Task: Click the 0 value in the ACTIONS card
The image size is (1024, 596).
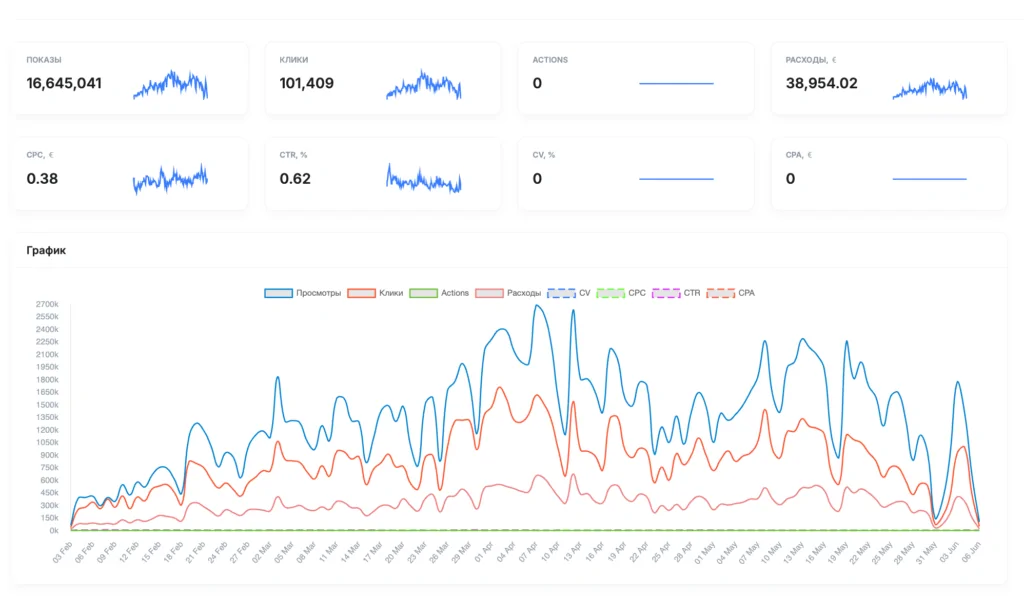Action: click(x=537, y=84)
